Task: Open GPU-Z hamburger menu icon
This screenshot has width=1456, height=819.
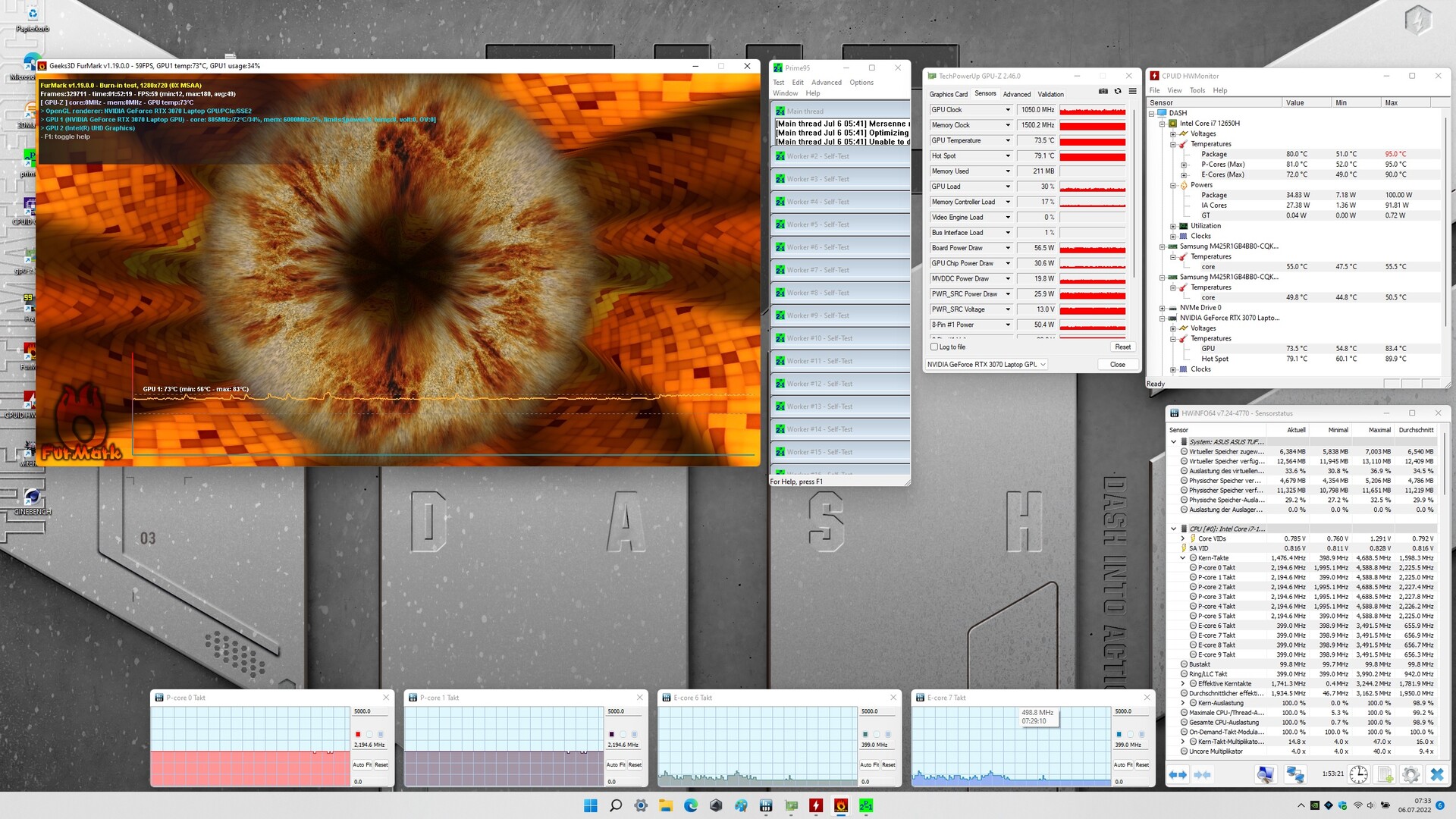Action: point(1132,91)
